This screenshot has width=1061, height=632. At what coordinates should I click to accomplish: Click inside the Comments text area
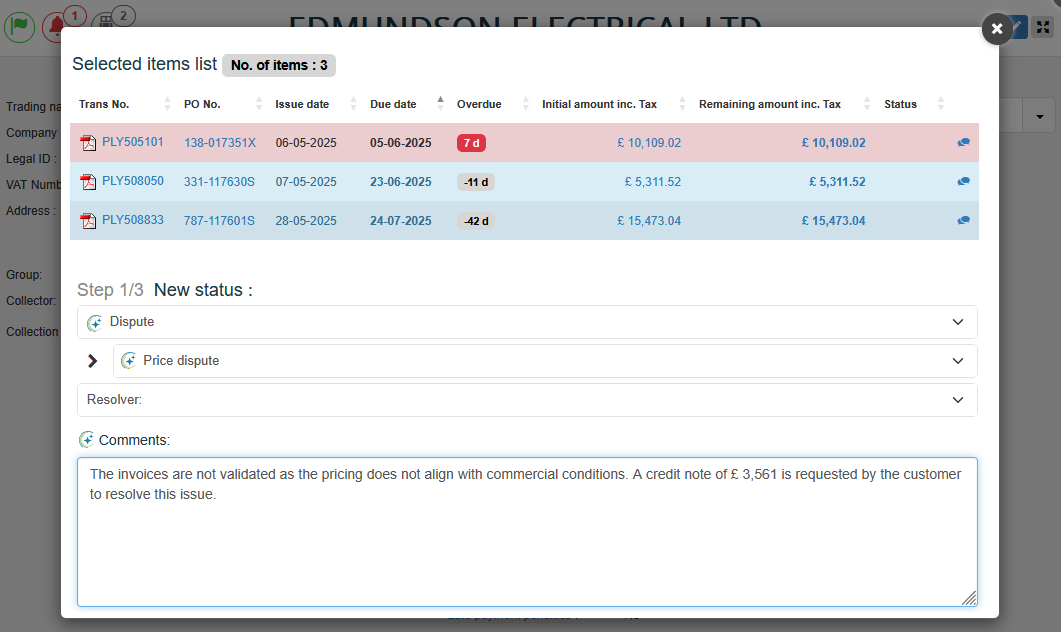pyautogui.click(x=527, y=540)
